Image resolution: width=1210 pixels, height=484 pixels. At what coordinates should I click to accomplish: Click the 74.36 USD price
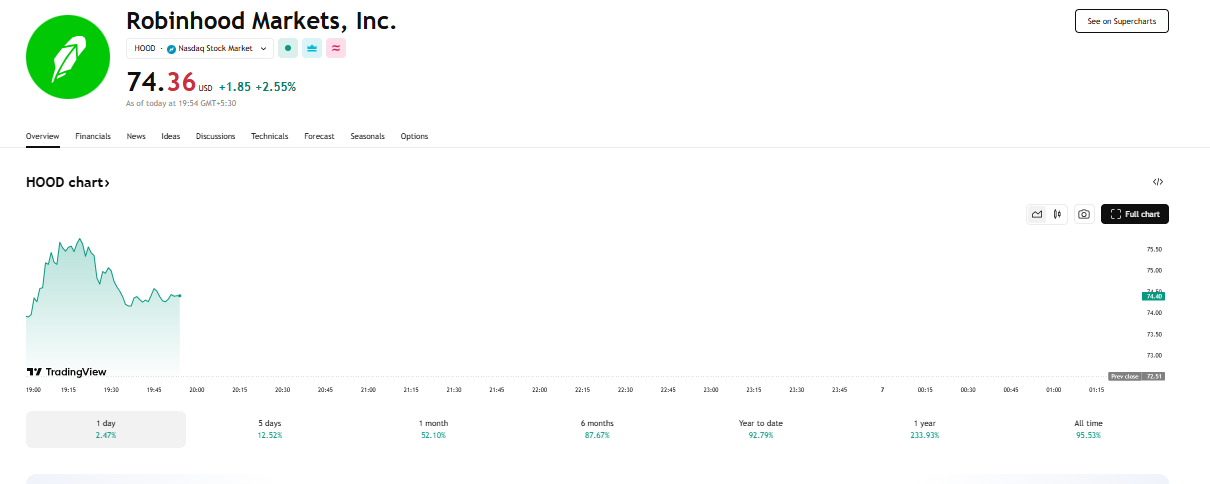click(x=170, y=82)
